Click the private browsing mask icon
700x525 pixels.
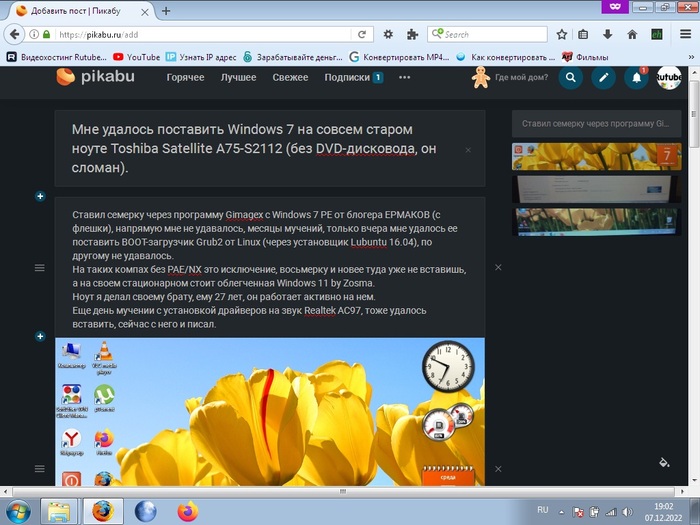point(615,7)
